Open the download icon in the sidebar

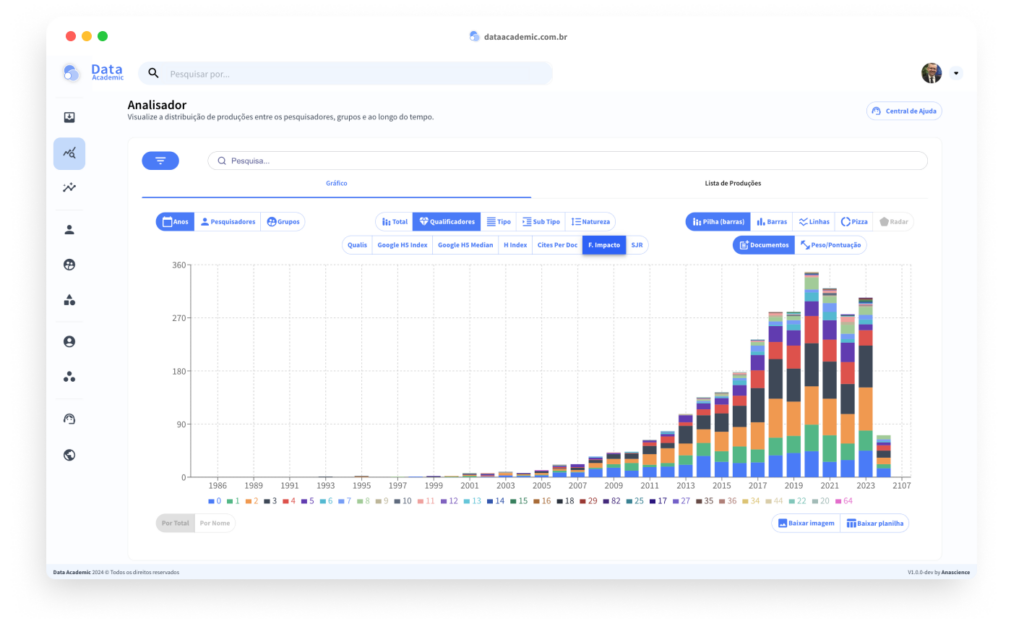pos(69,118)
